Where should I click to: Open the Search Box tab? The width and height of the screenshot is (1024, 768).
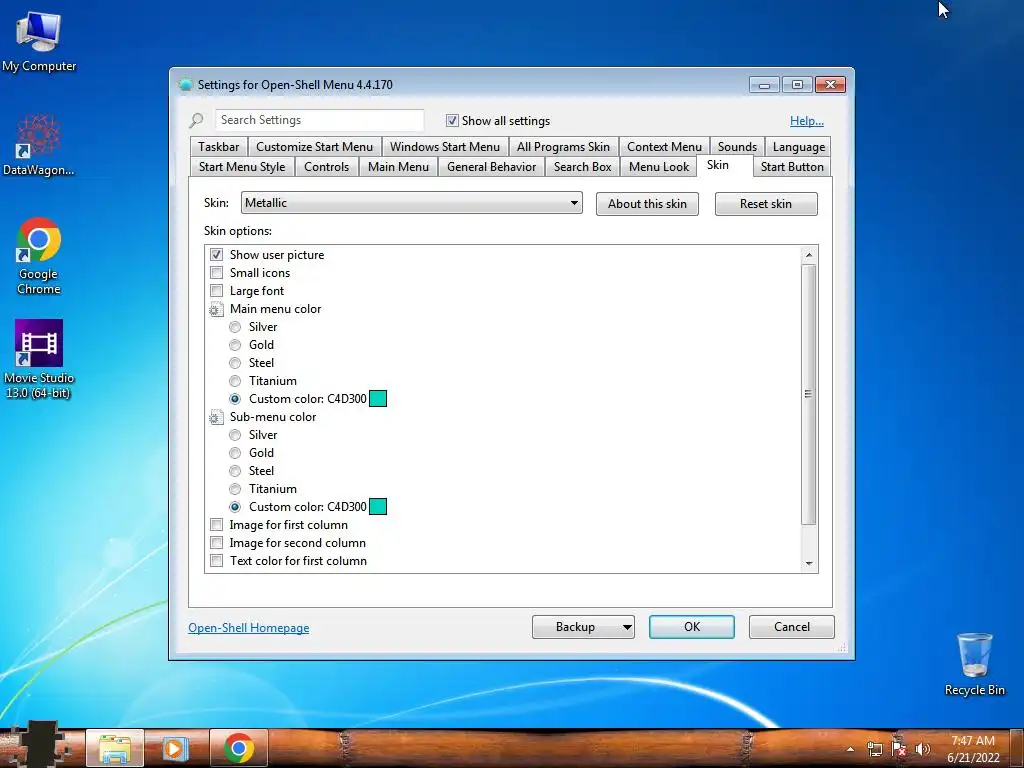click(583, 167)
